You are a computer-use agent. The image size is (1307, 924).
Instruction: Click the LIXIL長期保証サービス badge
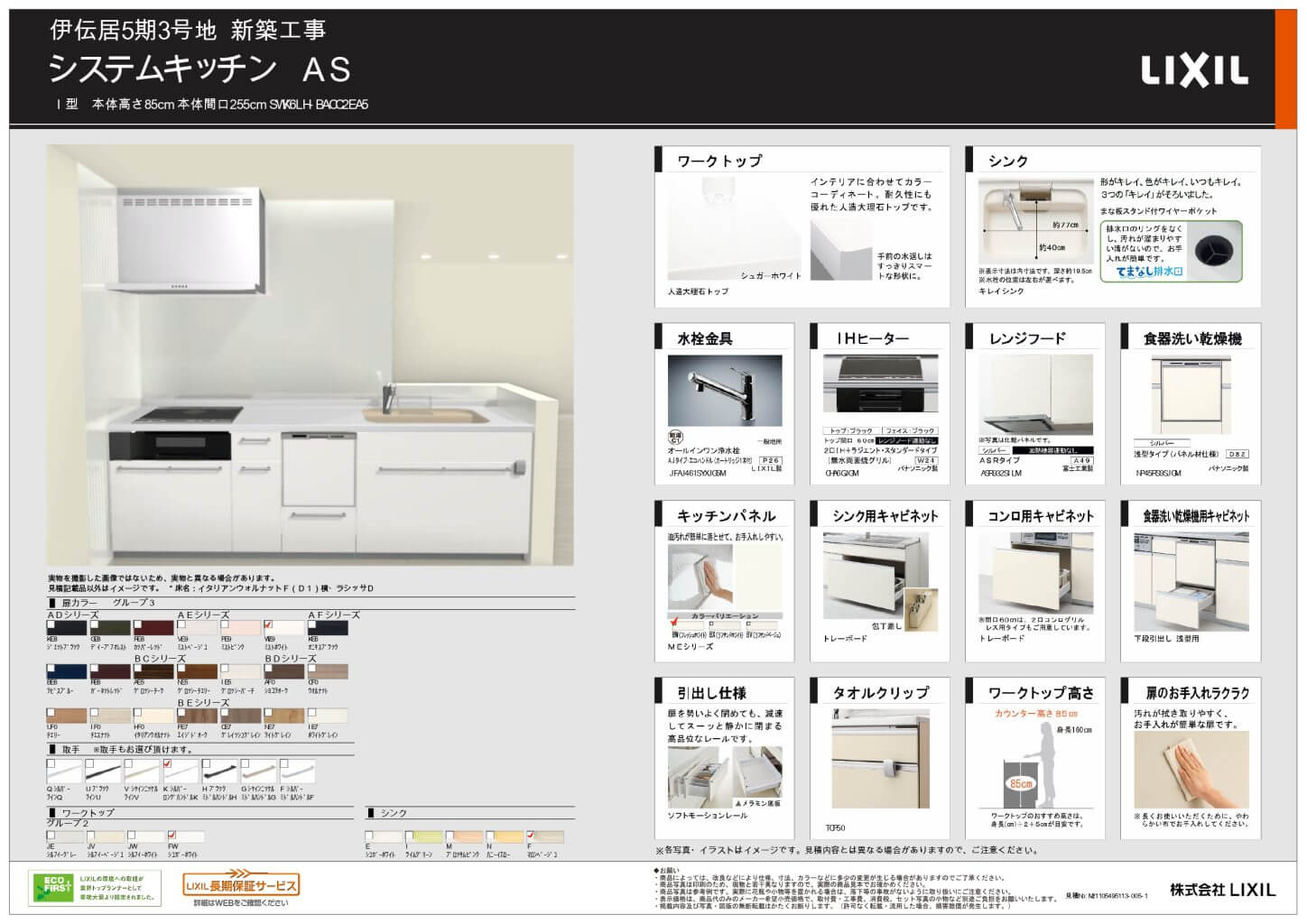click(240, 884)
